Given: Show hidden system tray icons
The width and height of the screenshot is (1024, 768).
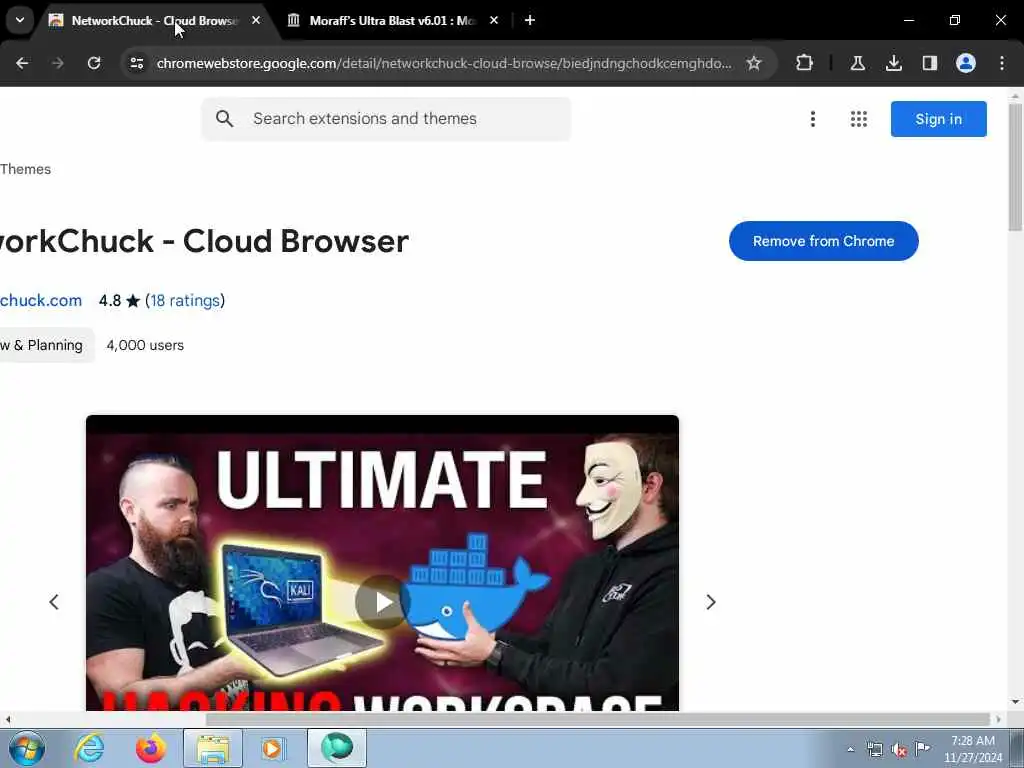Looking at the screenshot, I should pyautogui.click(x=850, y=750).
